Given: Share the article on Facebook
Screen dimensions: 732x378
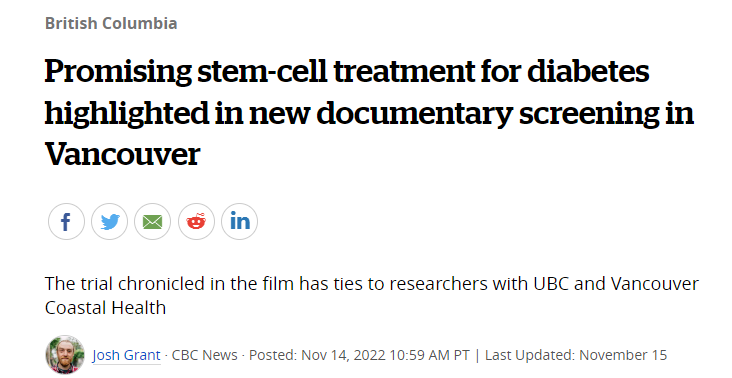Looking at the screenshot, I should pos(66,222).
